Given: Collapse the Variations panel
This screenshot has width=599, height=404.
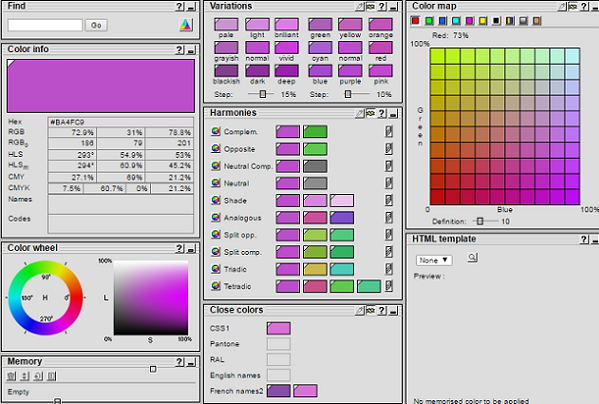Looking at the screenshot, I should [393, 7].
